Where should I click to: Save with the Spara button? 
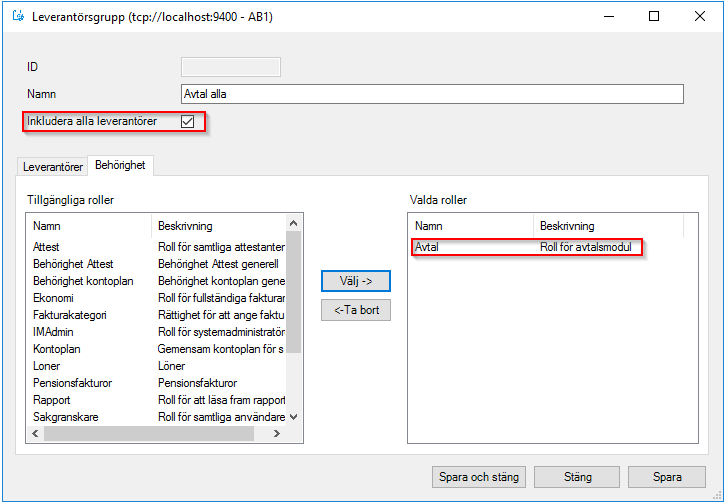pyautogui.click(x=667, y=477)
